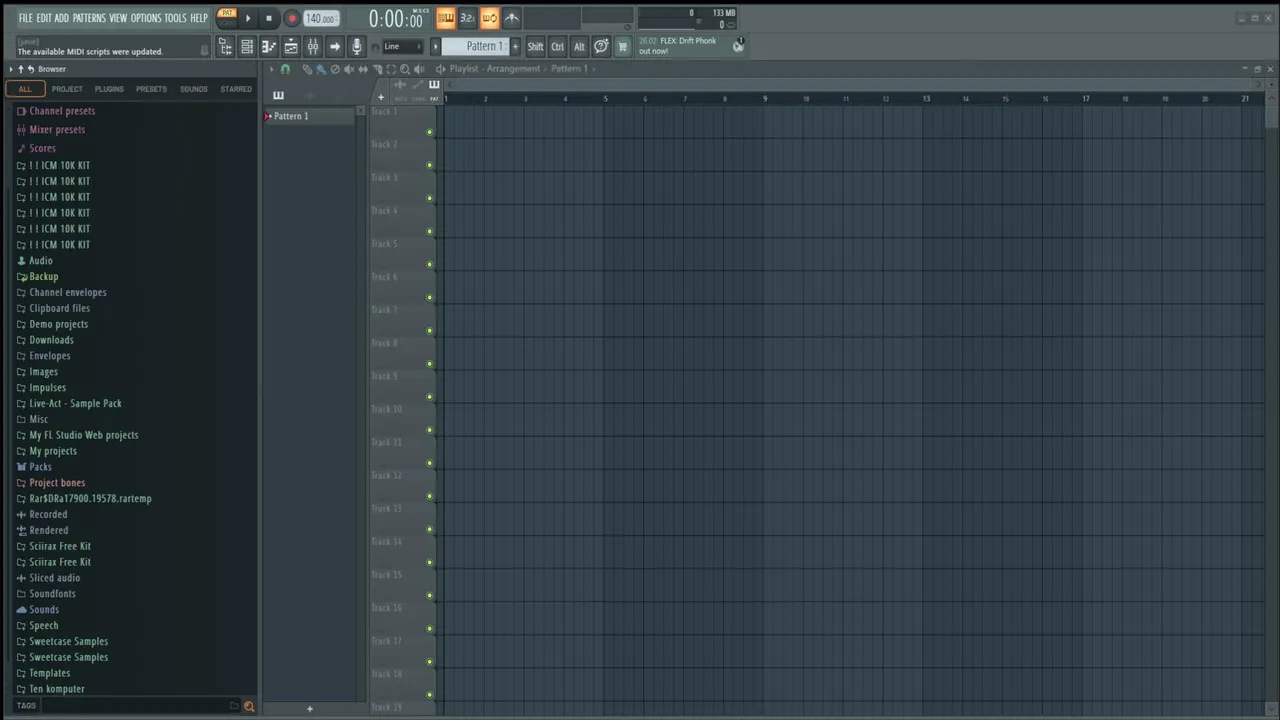Click the piano icon above Pattern 1 picker
Viewport: 1280px width, 720px height.
click(278, 95)
